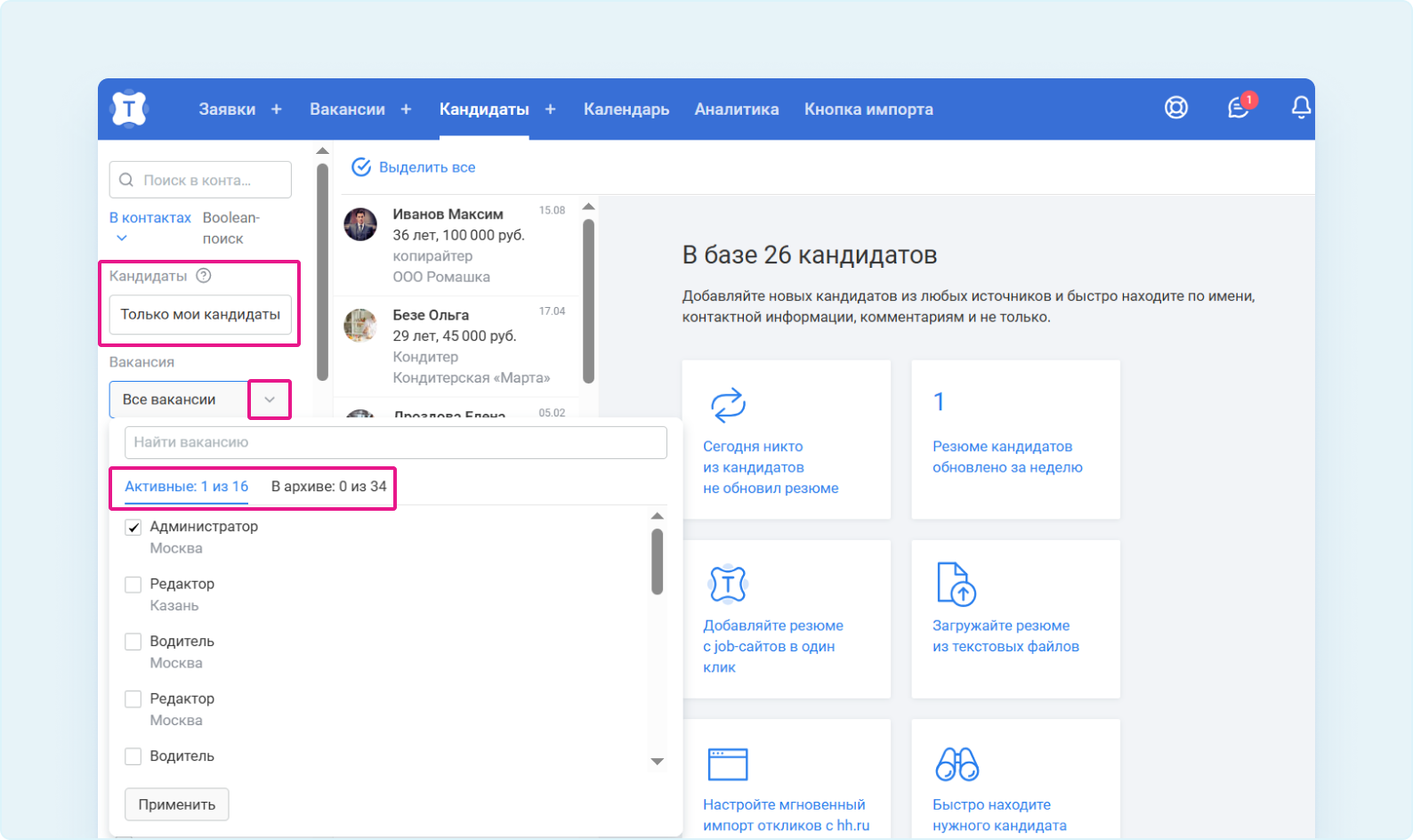Screen dimensions: 1413x840
Task: Click the vacancy list scrollbar thumb
Action: (x=657, y=561)
